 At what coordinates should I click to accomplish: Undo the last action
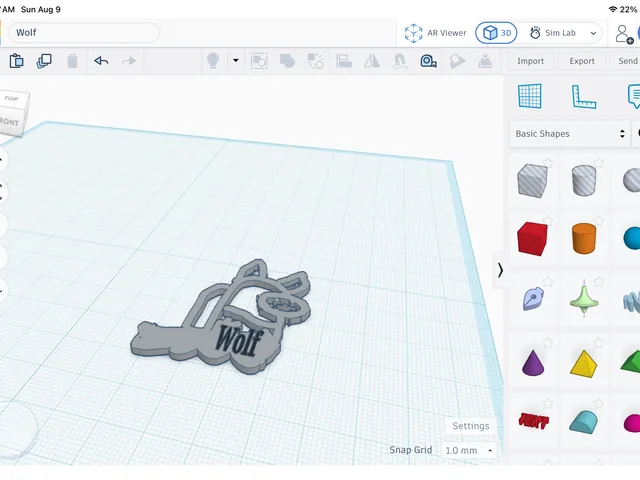coord(101,61)
